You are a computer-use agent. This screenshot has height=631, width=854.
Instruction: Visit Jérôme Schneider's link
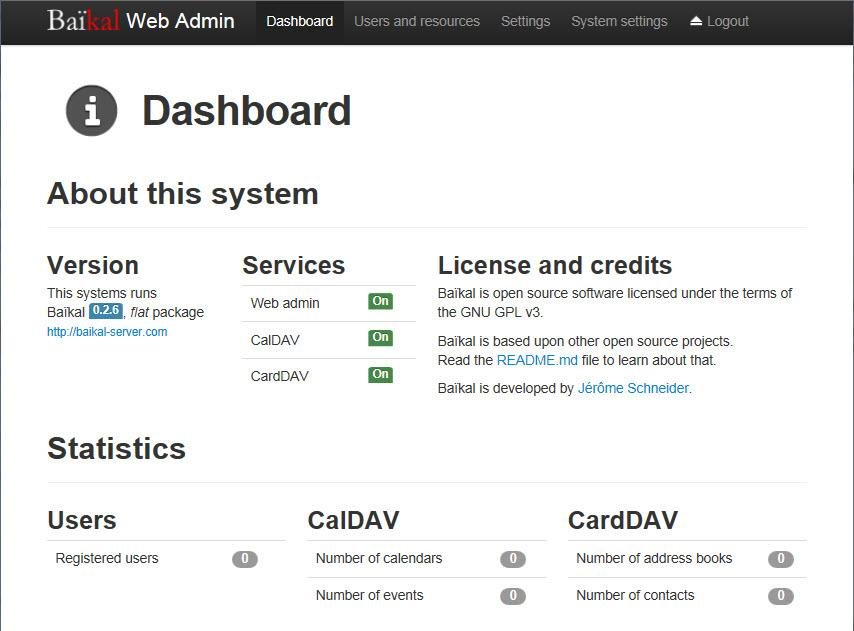click(x=633, y=388)
